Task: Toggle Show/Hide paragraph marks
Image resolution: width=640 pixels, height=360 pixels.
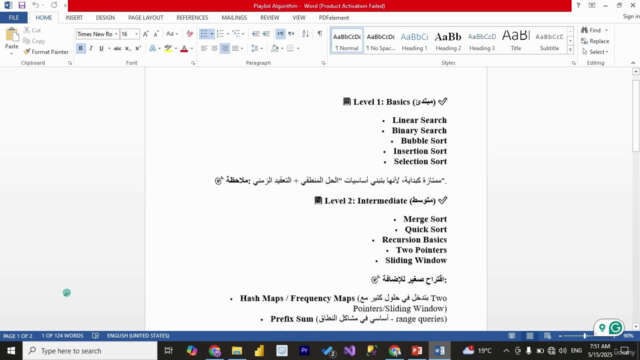Action: tap(320, 34)
